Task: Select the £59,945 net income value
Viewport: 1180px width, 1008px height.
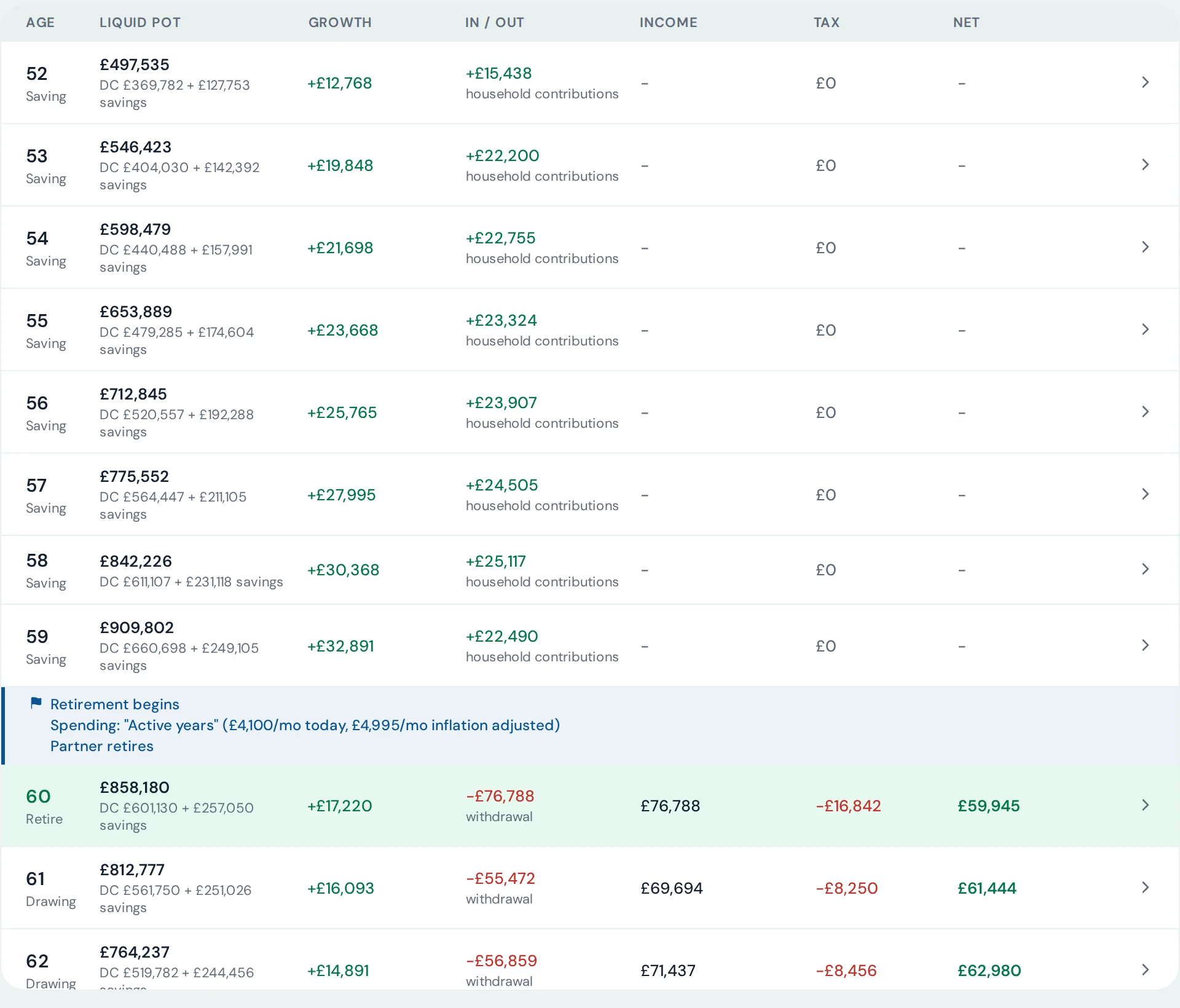Action: point(988,806)
